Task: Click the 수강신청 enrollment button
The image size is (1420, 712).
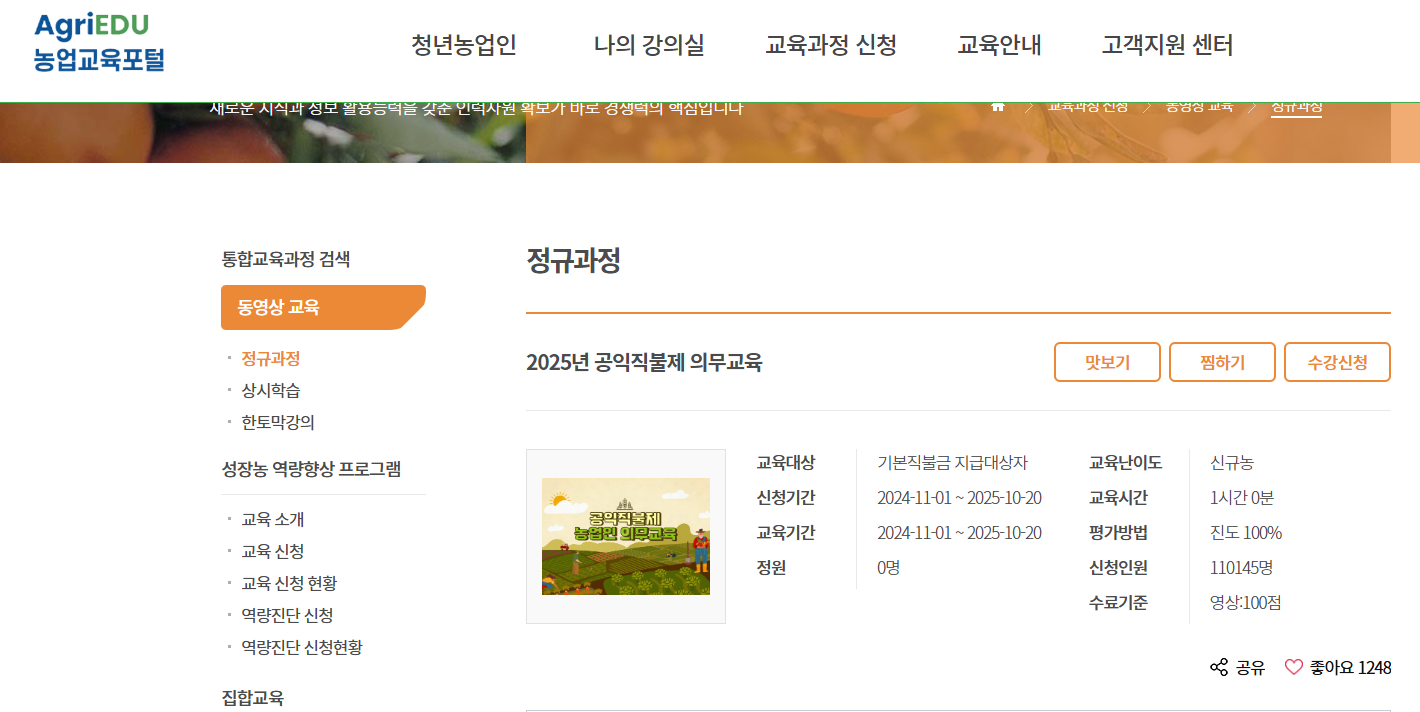Action: click(x=1337, y=361)
